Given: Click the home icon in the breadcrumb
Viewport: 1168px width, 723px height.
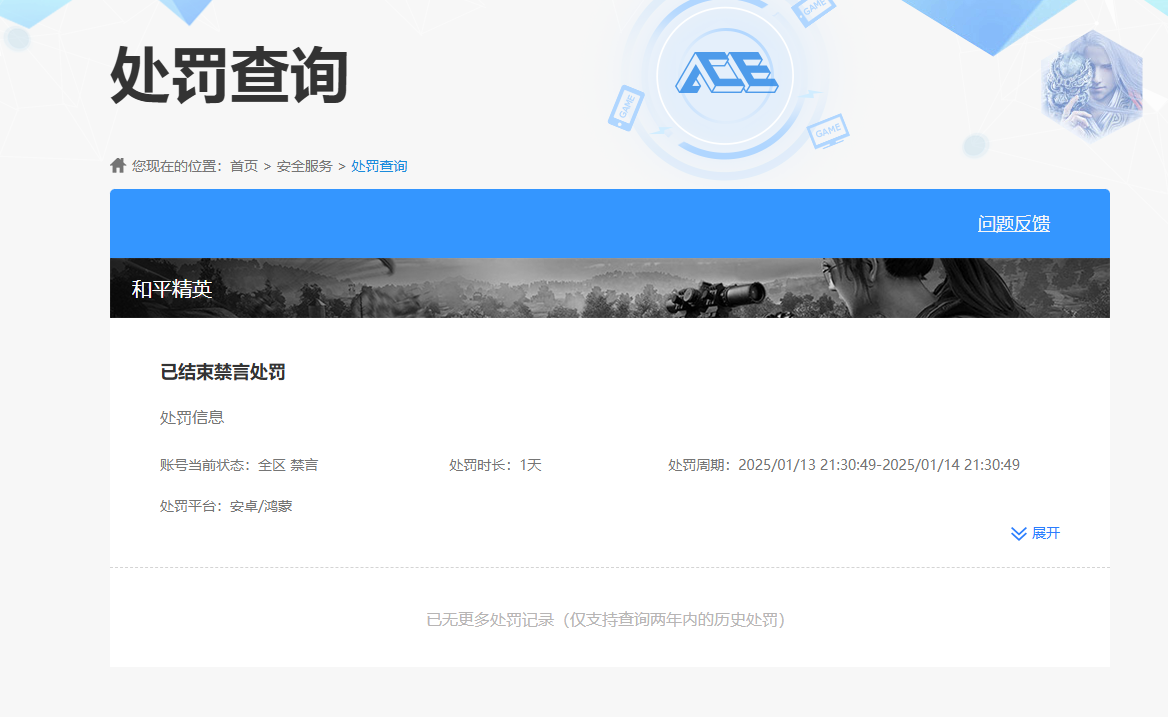Looking at the screenshot, I should click(118, 165).
